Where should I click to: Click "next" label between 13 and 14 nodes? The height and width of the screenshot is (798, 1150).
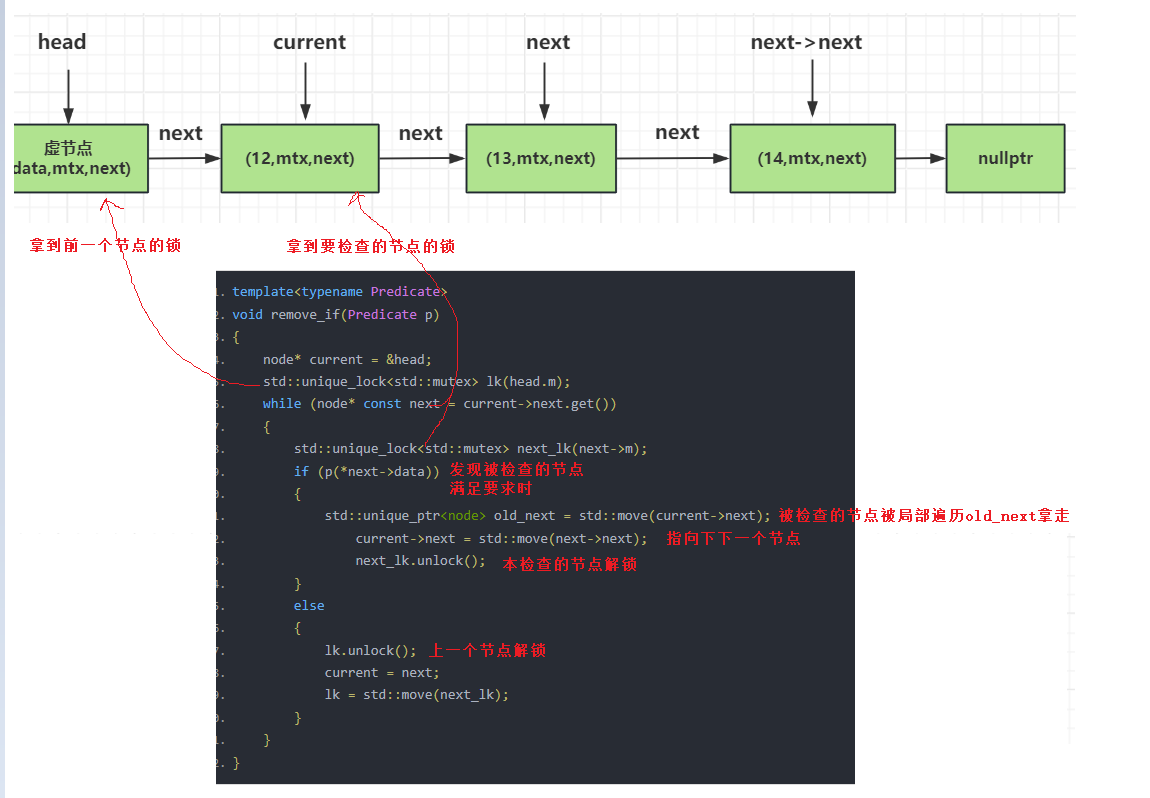[x=677, y=133]
